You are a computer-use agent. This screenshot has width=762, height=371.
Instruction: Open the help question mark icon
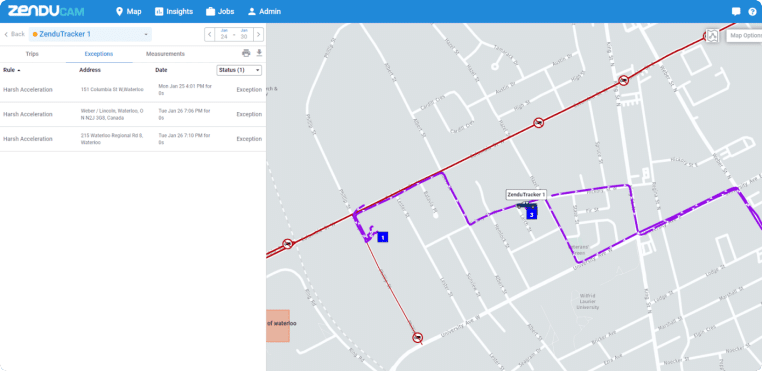(752, 12)
